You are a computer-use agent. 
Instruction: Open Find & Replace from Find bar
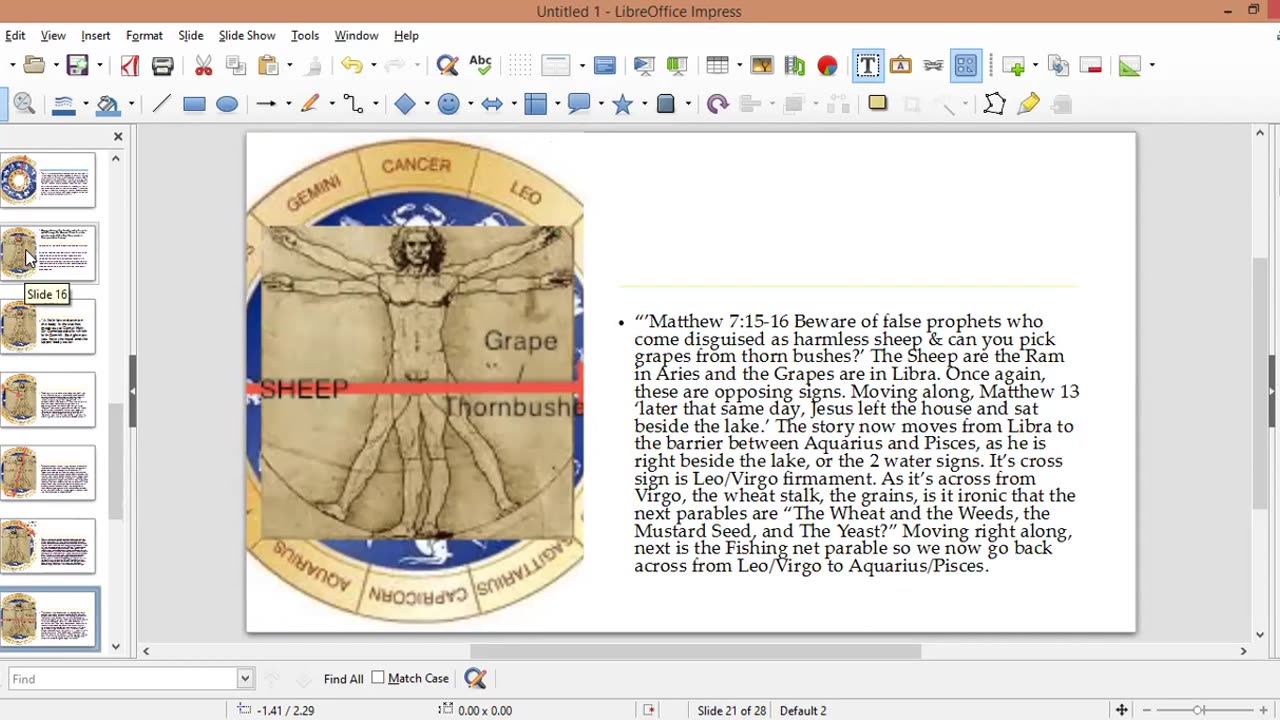[x=475, y=679]
